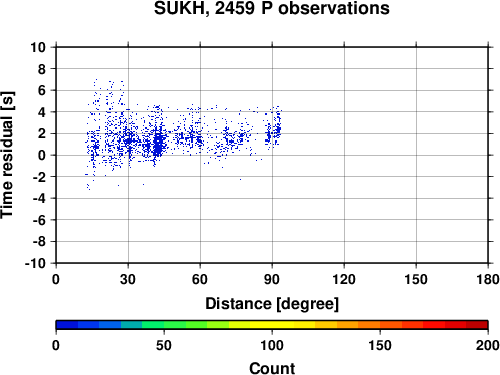Click the green section of the colorbar
Image resolution: width=500 pixels, height=375 pixels.
click(164, 325)
